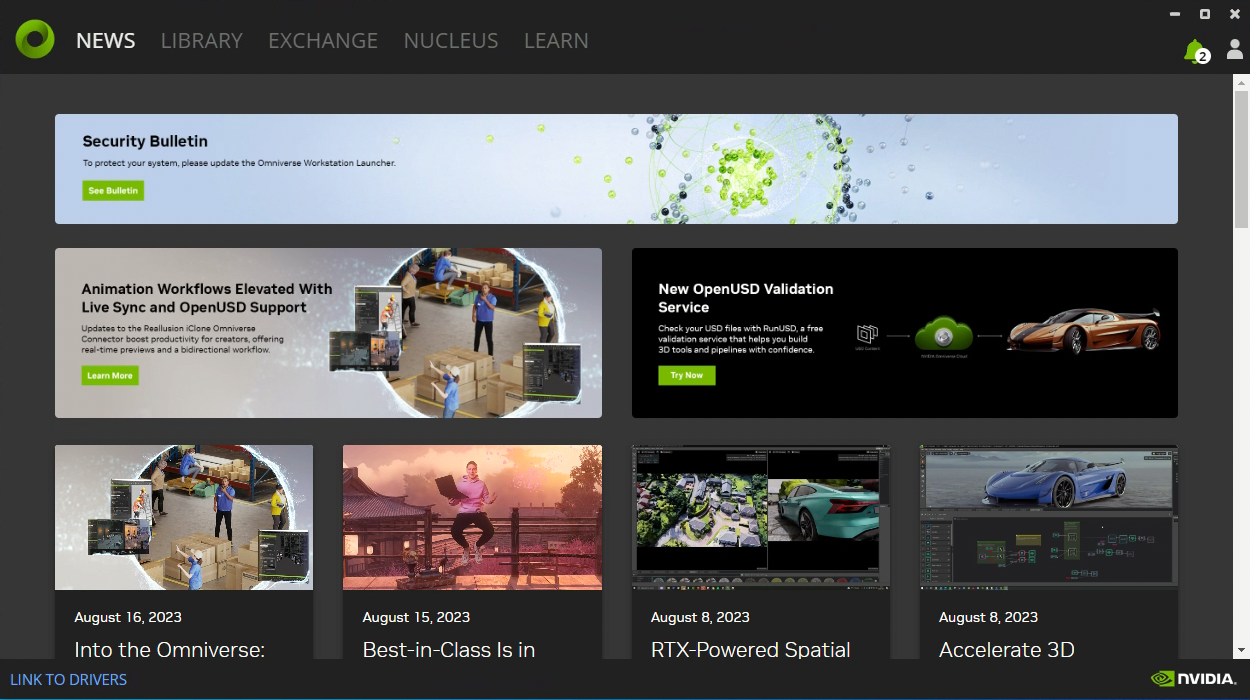Click the August 16, 2023 date text

pyautogui.click(x=128, y=617)
